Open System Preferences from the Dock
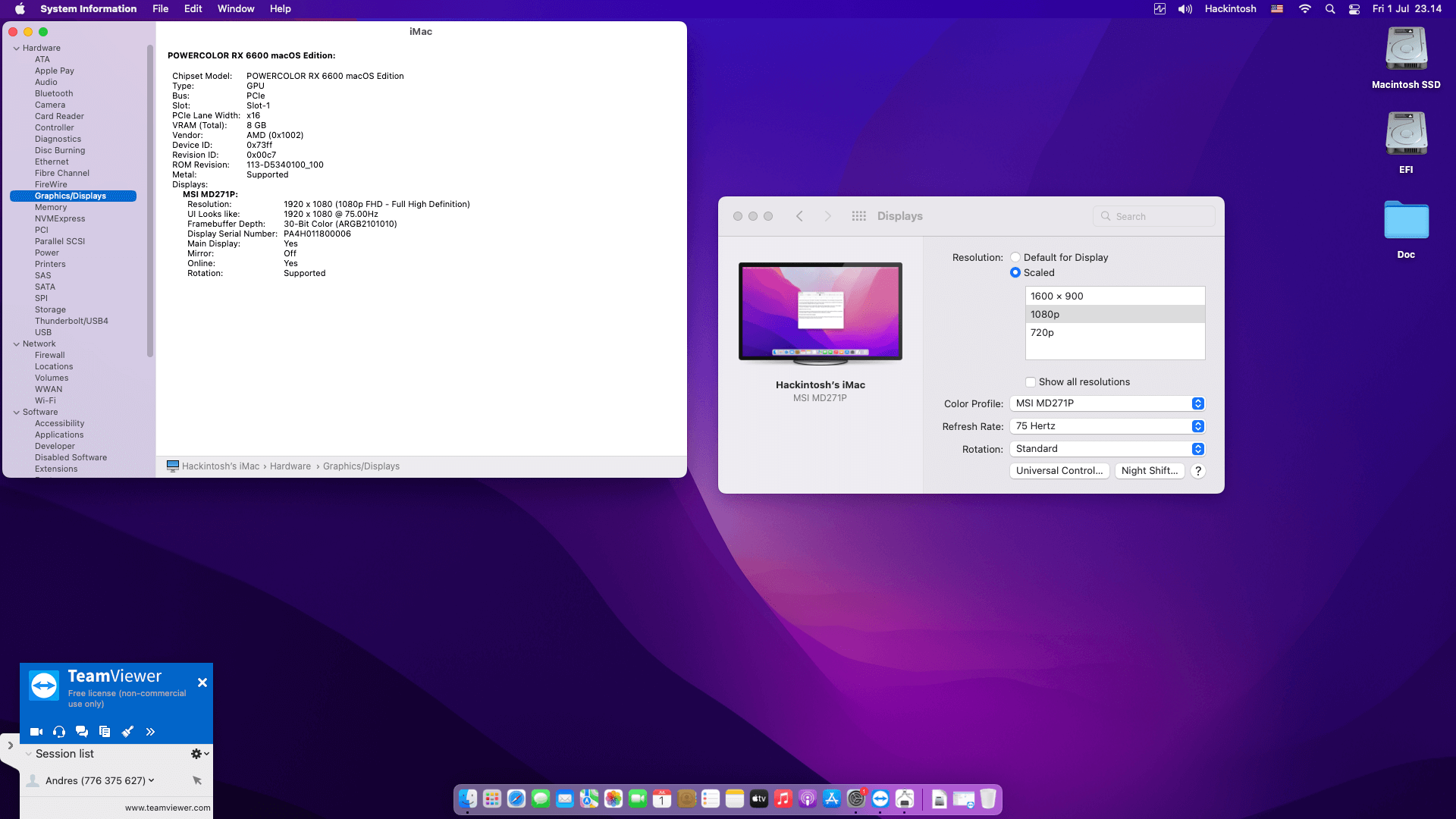Image resolution: width=1456 pixels, height=819 pixels. click(856, 799)
